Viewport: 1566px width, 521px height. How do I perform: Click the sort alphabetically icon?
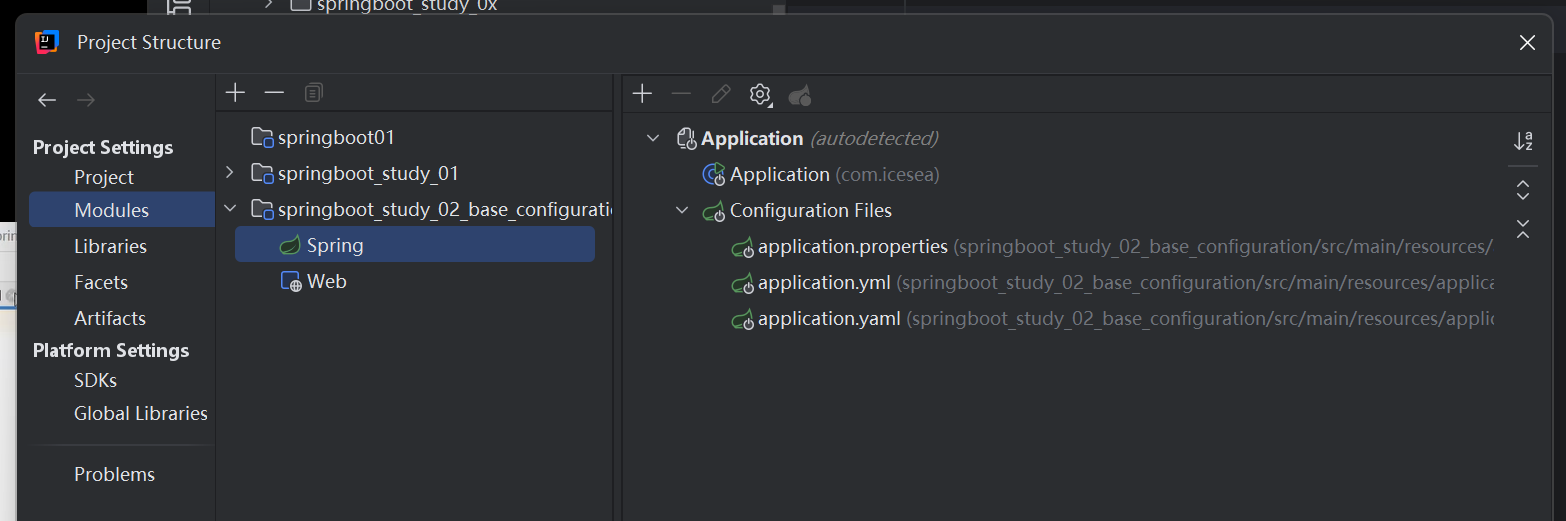pyautogui.click(x=1523, y=141)
